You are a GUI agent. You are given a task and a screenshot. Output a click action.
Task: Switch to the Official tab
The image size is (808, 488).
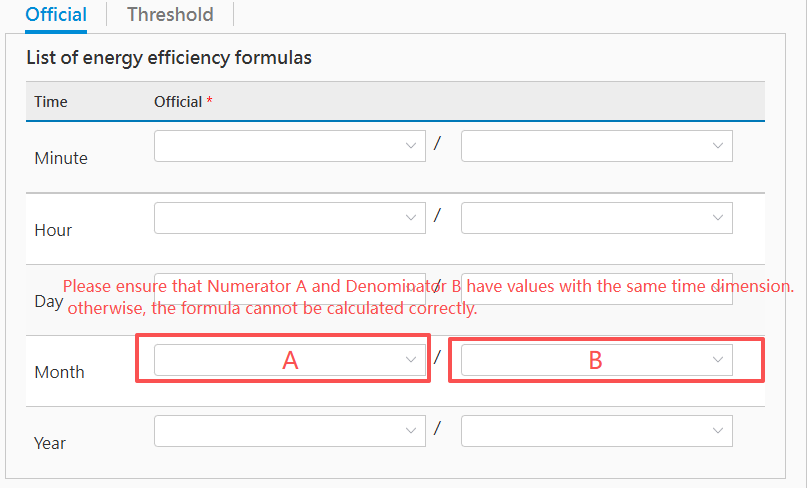56,14
